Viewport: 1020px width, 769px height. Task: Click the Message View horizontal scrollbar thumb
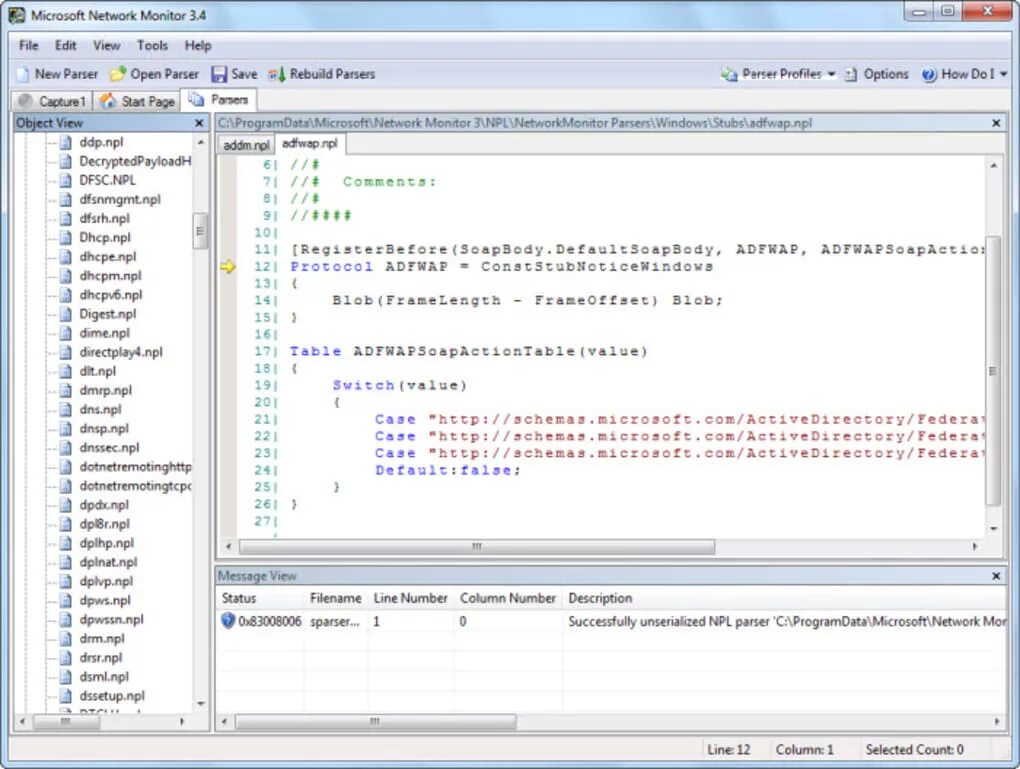point(375,721)
